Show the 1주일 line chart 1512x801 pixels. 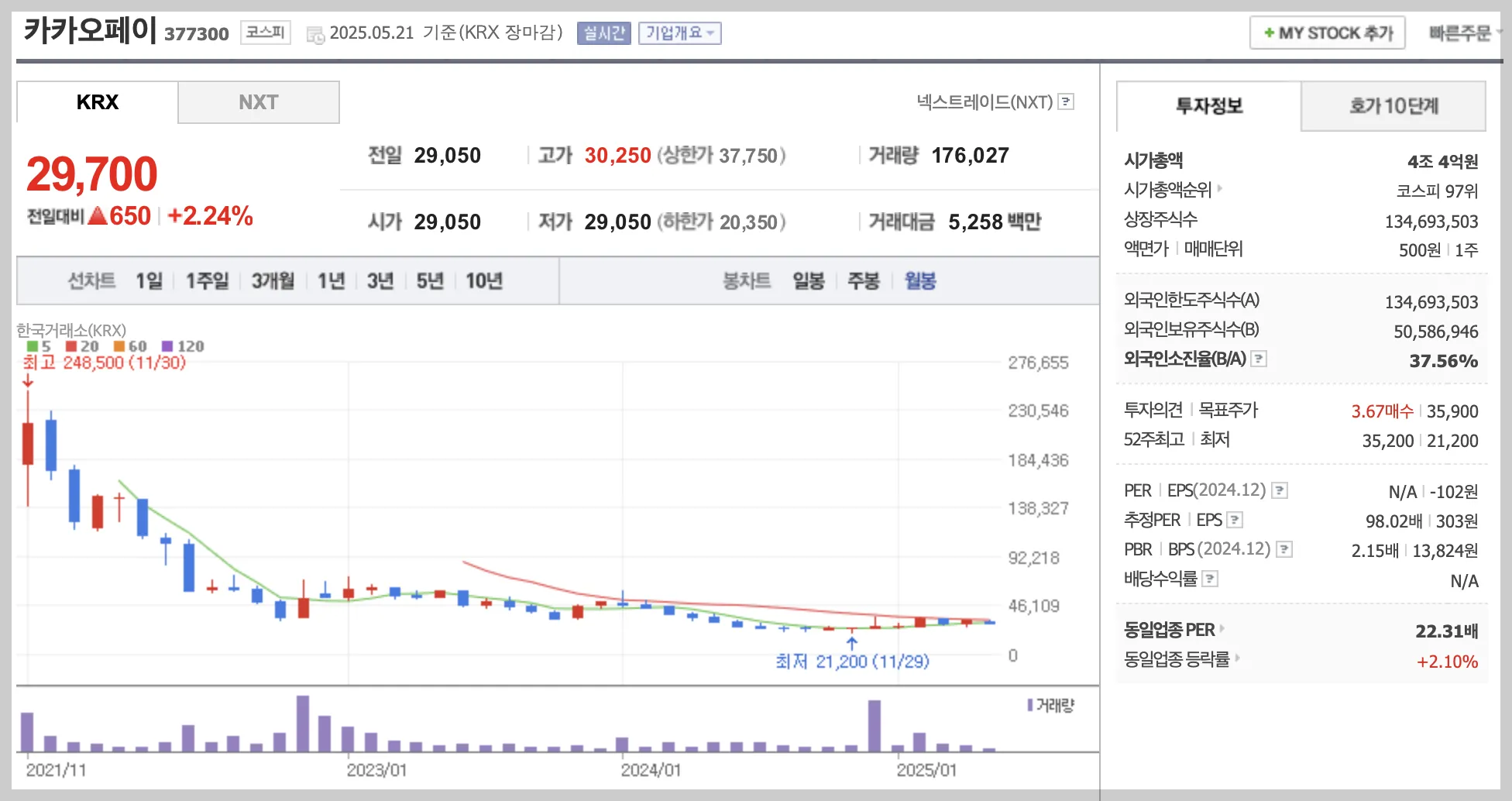click(208, 280)
